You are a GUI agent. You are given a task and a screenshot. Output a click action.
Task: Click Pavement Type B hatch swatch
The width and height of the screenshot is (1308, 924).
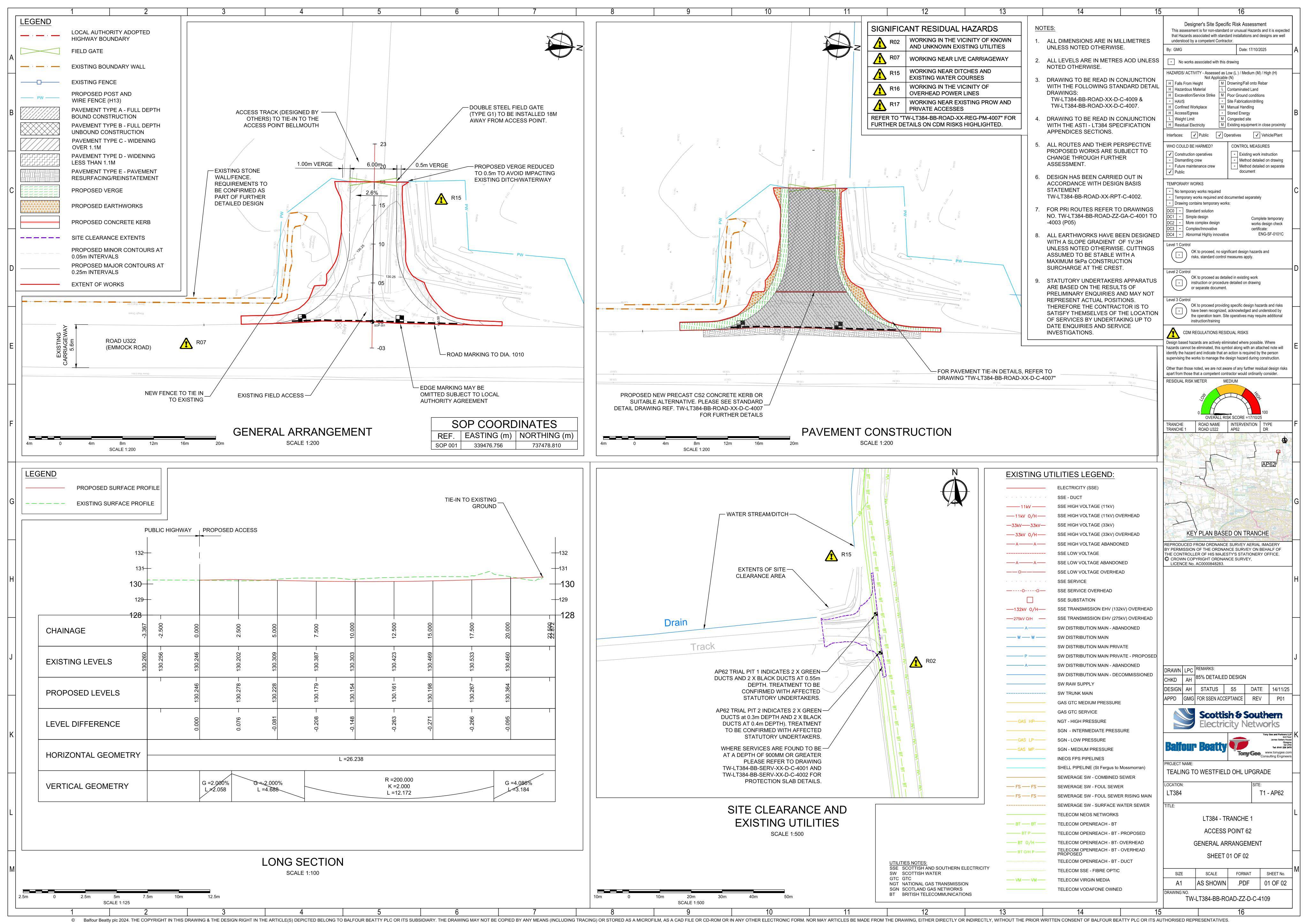tap(40, 129)
